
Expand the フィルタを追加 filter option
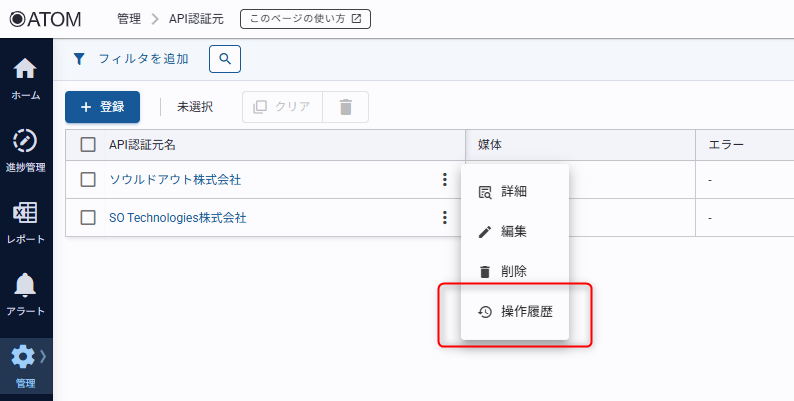[x=131, y=59]
